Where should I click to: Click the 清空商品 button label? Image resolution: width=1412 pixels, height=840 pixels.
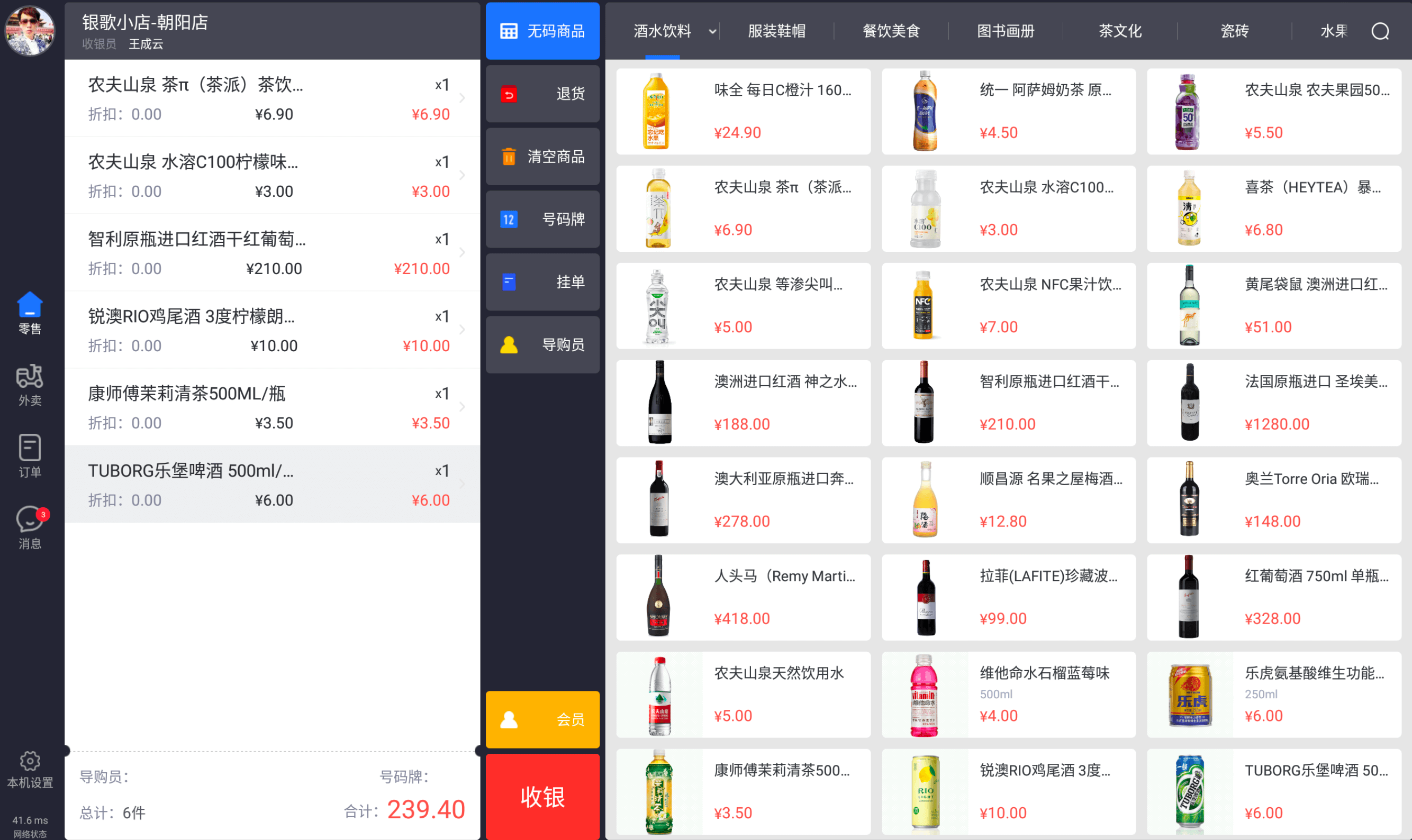(556, 156)
